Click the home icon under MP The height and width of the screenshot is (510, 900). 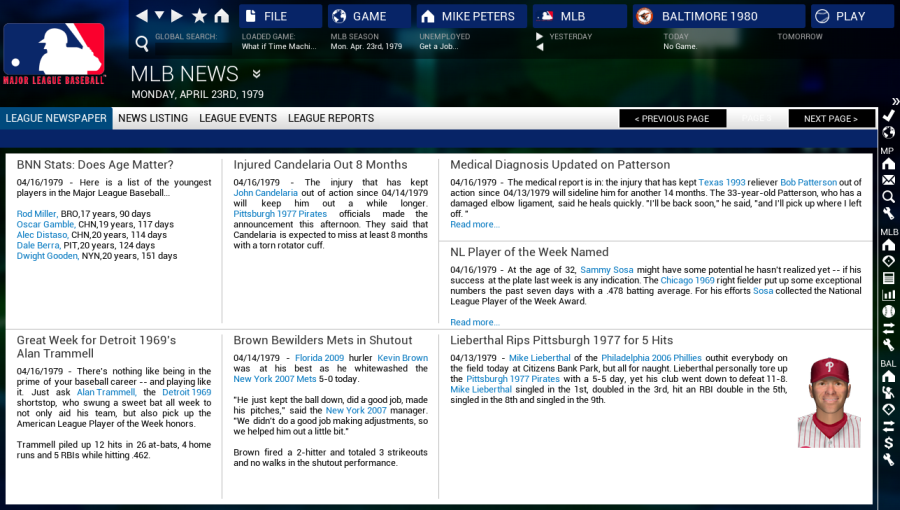coord(888,165)
